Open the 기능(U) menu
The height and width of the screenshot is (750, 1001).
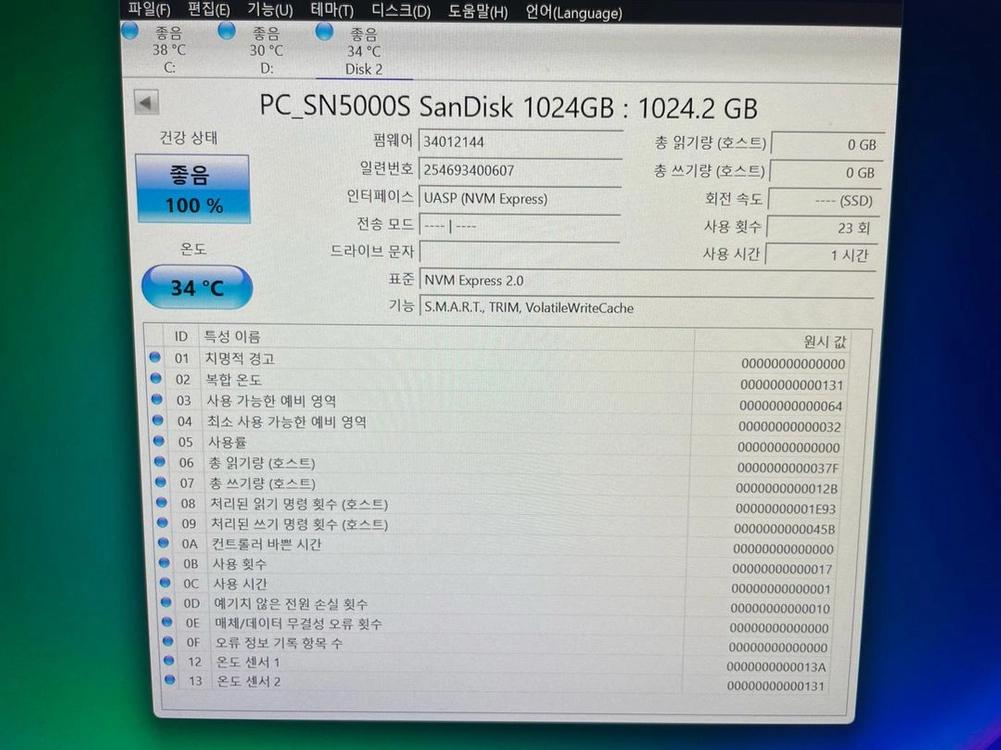(x=270, y=10)
